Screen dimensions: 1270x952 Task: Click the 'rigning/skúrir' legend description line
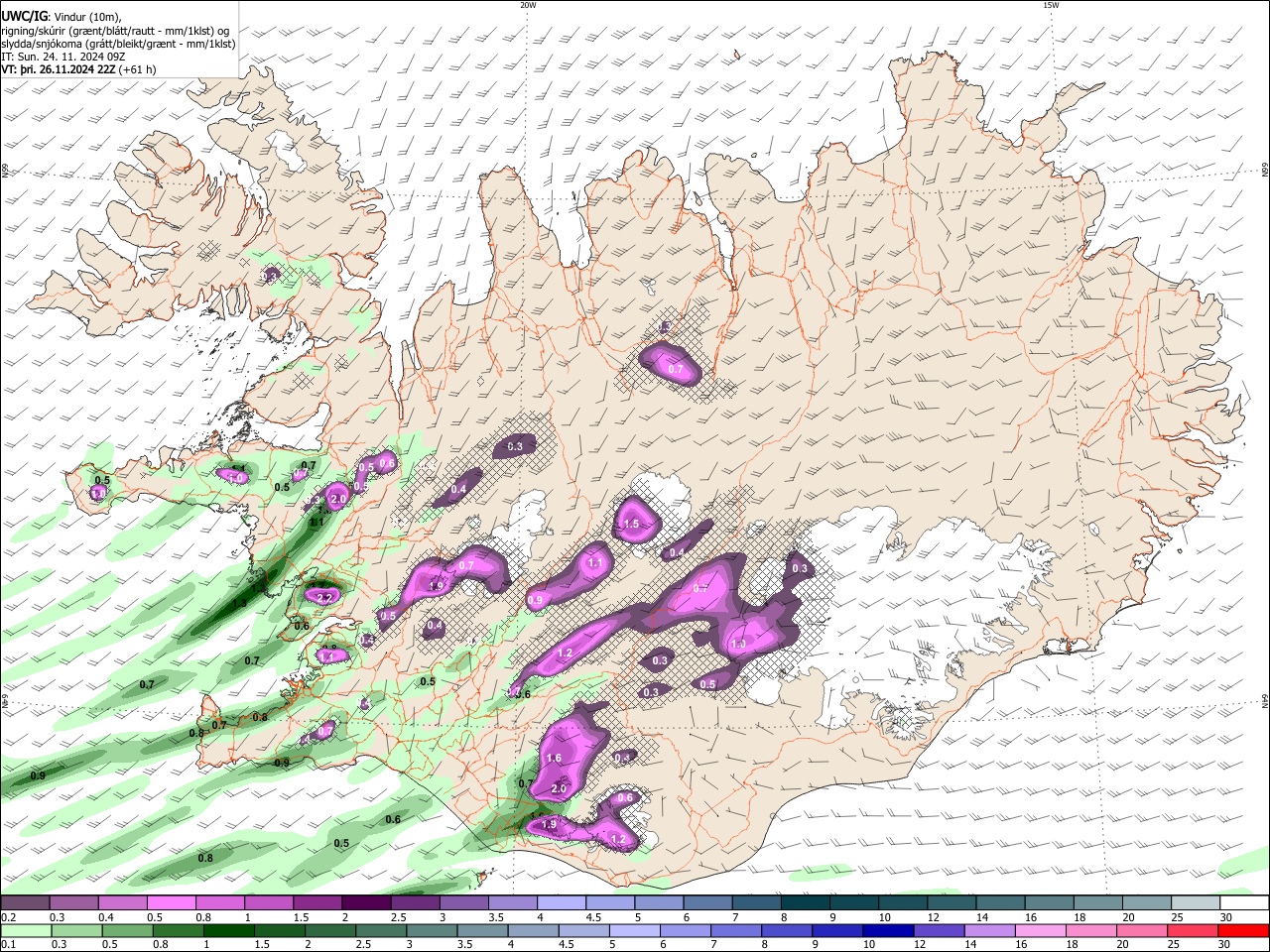[x=116, y=30]
